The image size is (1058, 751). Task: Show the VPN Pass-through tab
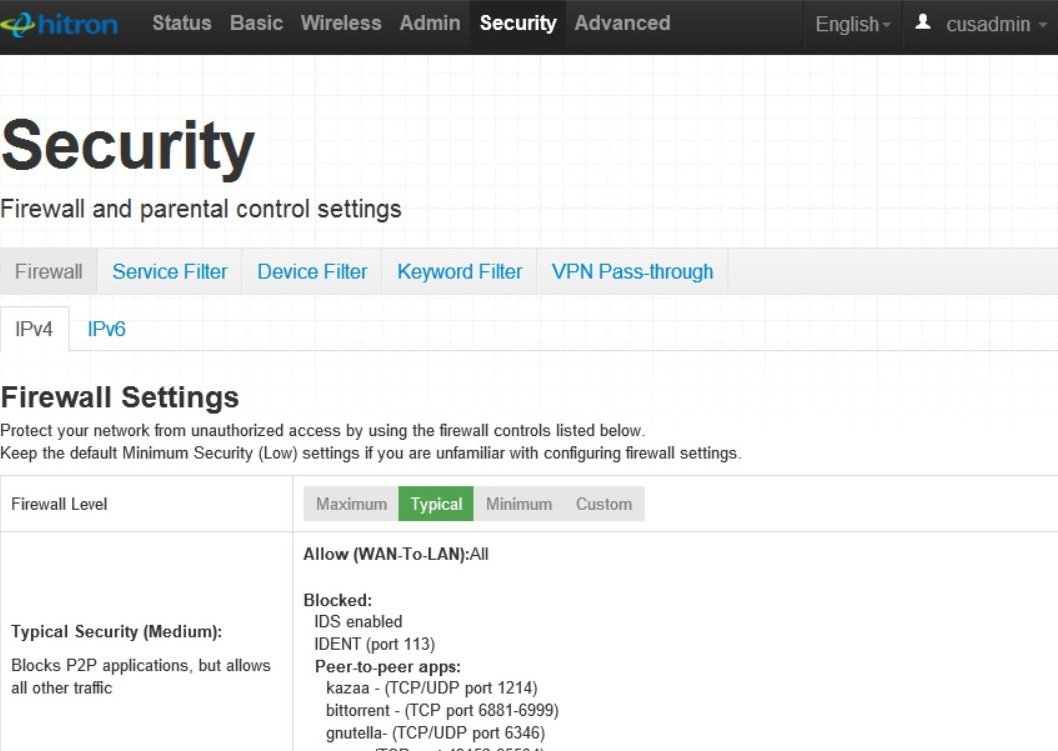(632, 272)
